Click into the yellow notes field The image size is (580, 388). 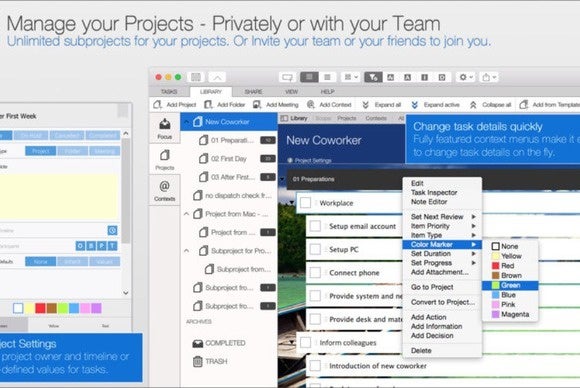[x=60, y=197]
